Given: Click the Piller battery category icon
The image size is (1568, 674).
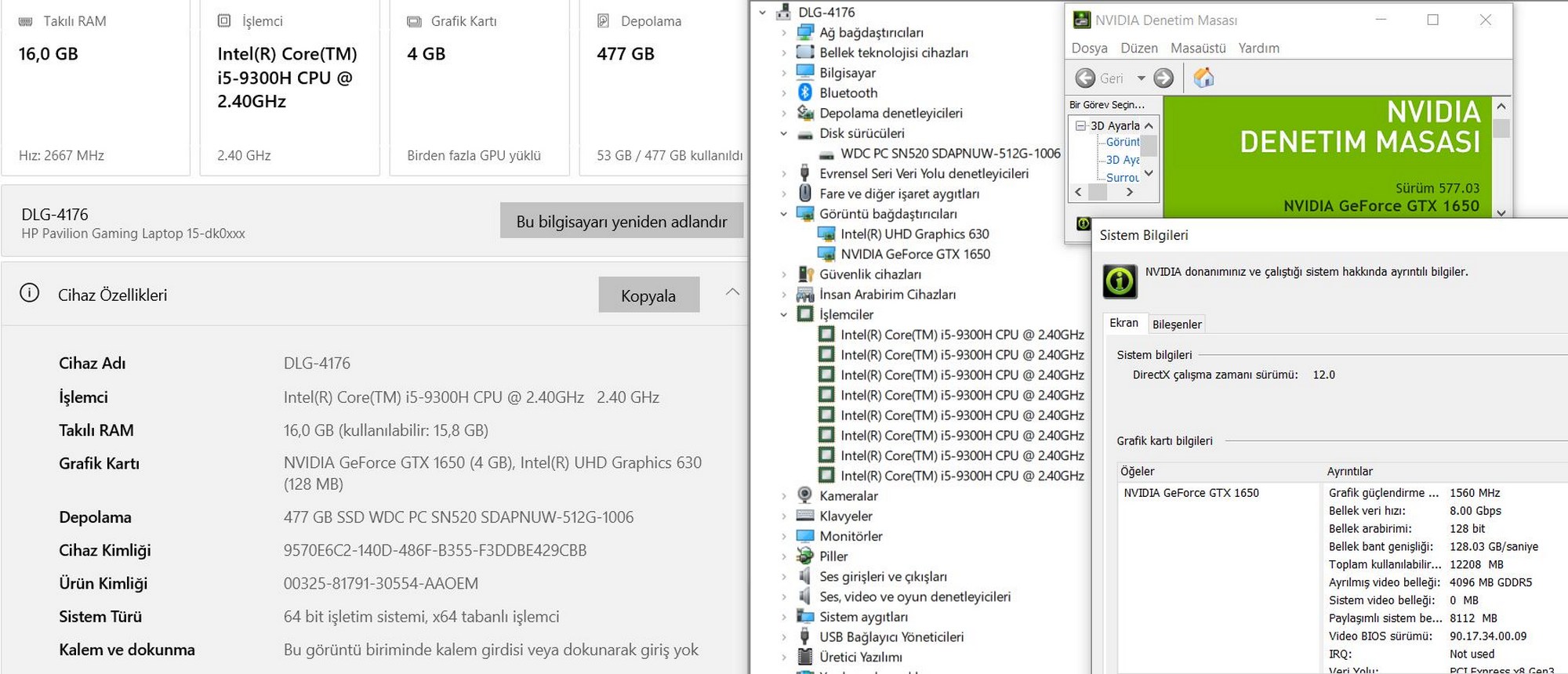Looking at the screenshot, I should click(x=805, y=556).
